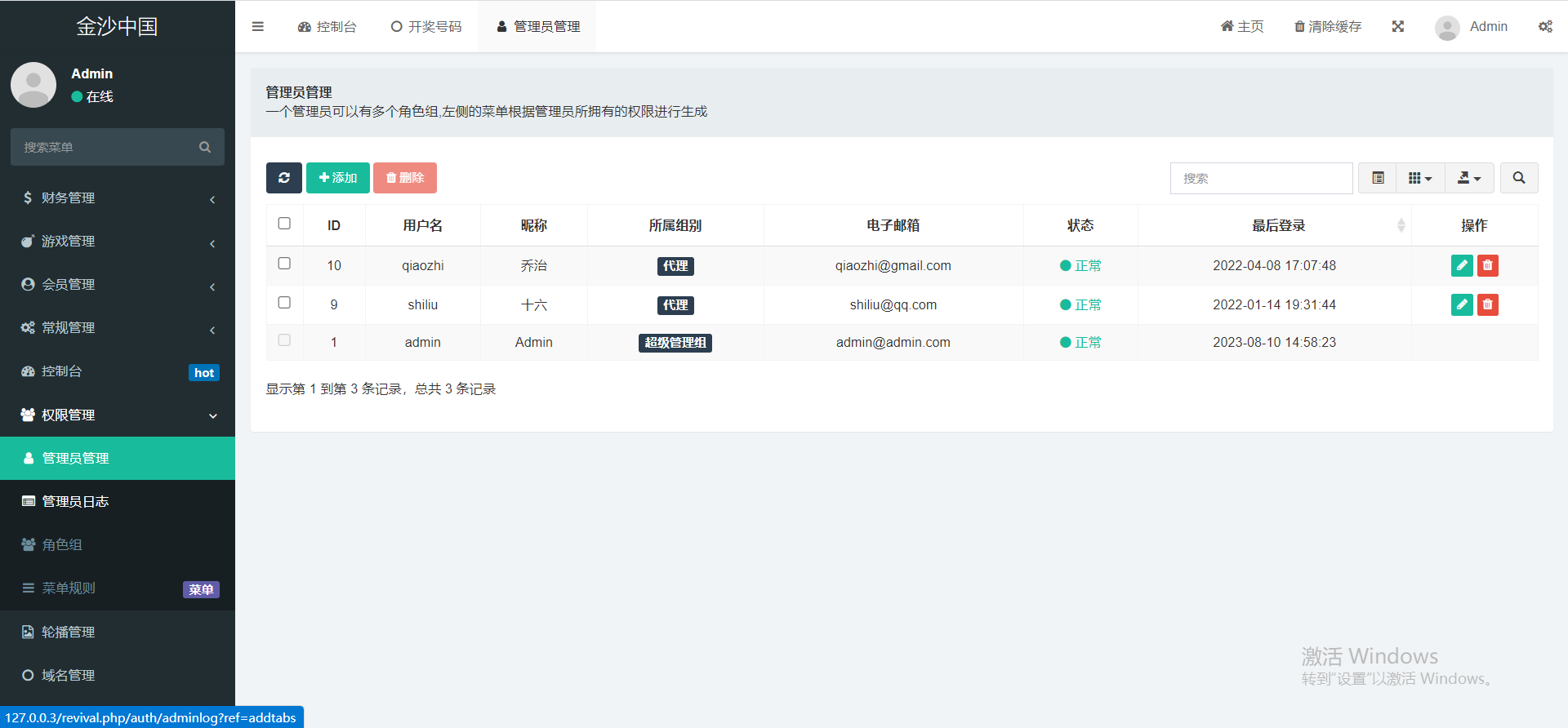Click the 正常 status of admin row

1080,342
